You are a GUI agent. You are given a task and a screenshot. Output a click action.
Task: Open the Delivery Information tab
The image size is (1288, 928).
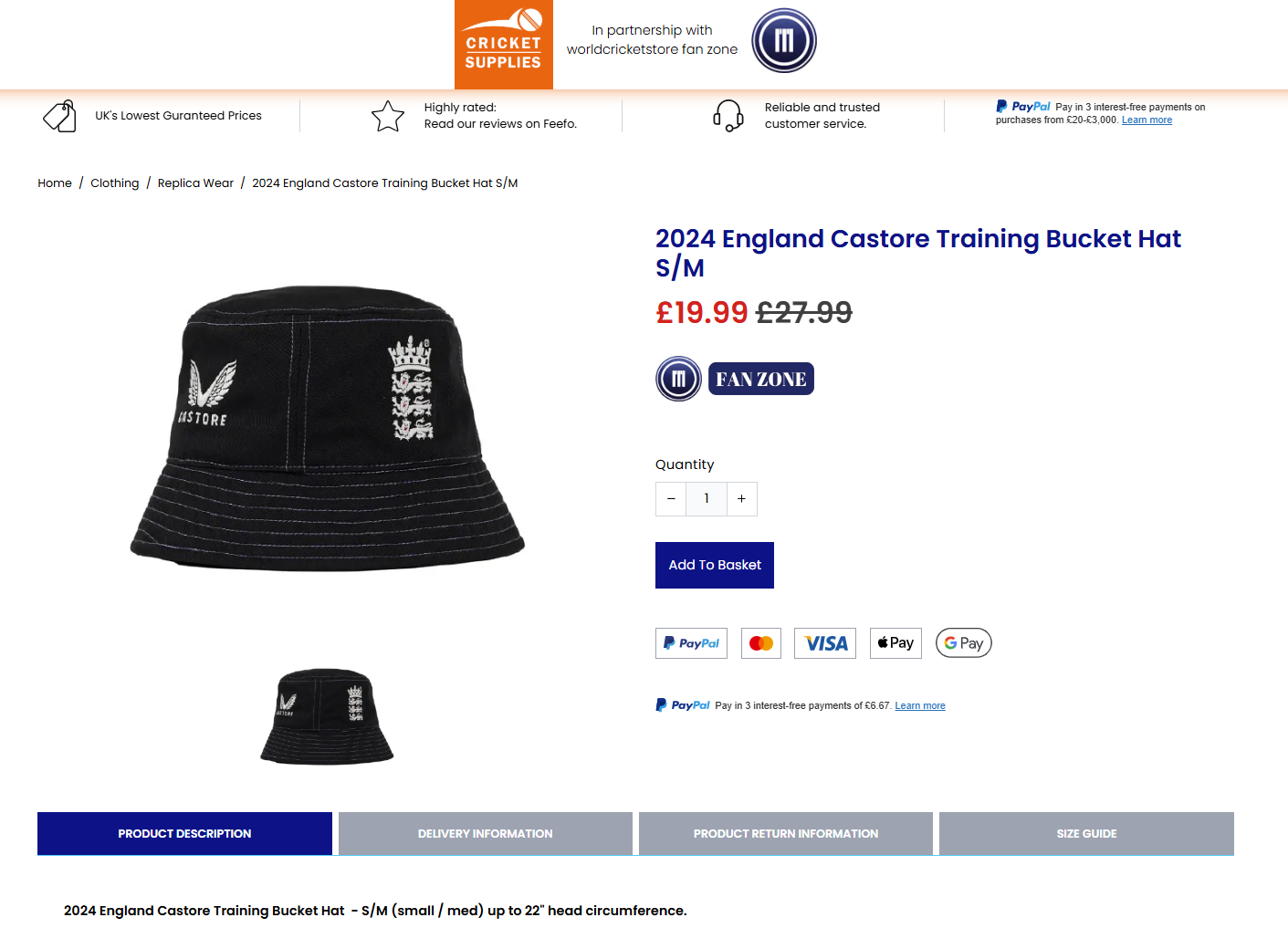point(485,834)
